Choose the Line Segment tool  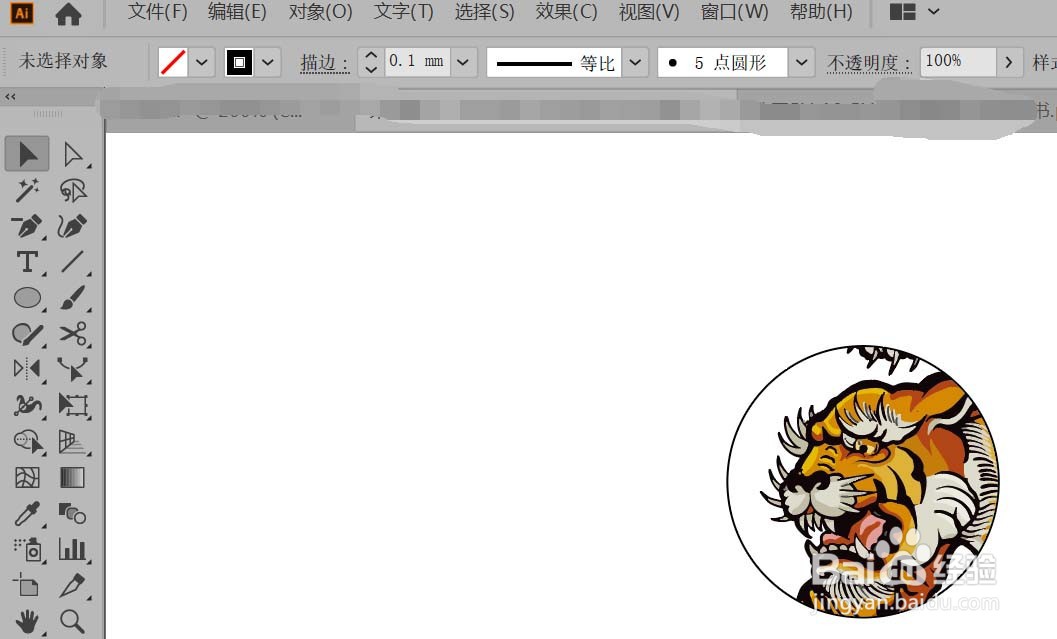click(x=72, y=262)
